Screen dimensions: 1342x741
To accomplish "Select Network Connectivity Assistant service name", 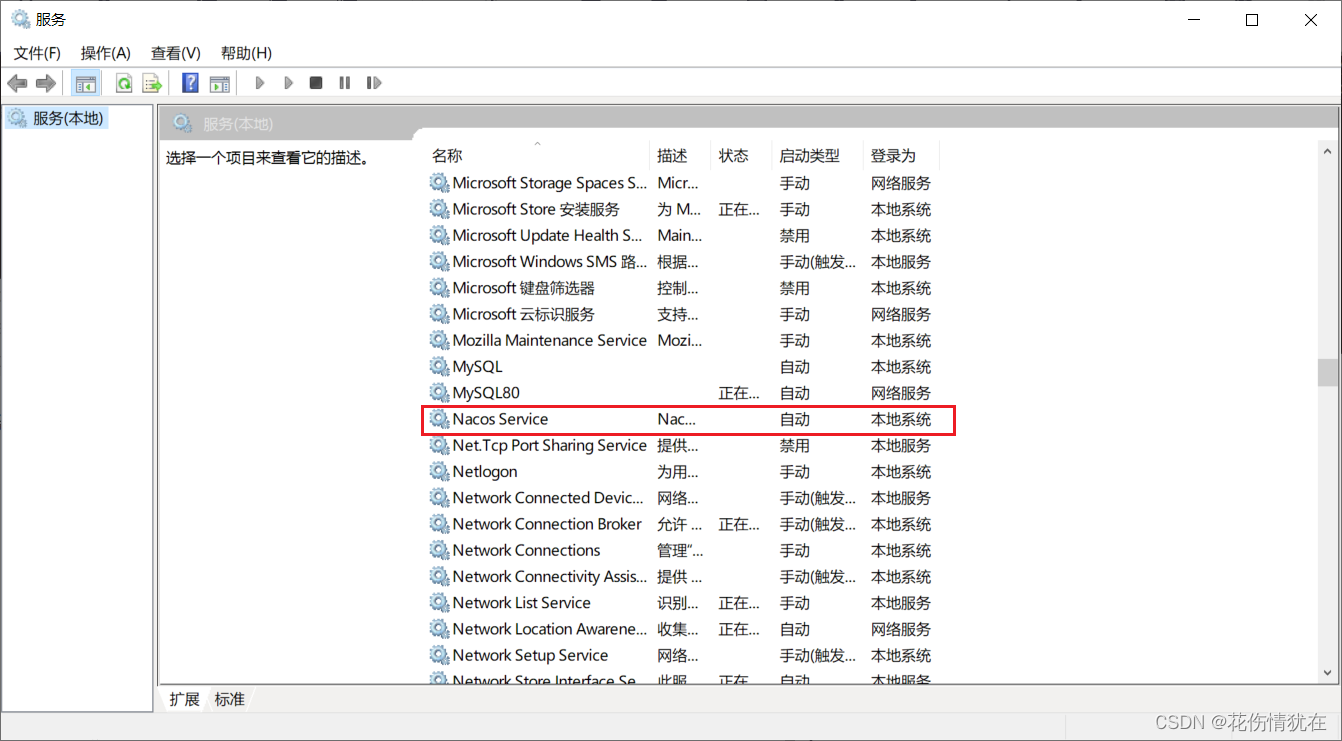I will tap(550, 576).
